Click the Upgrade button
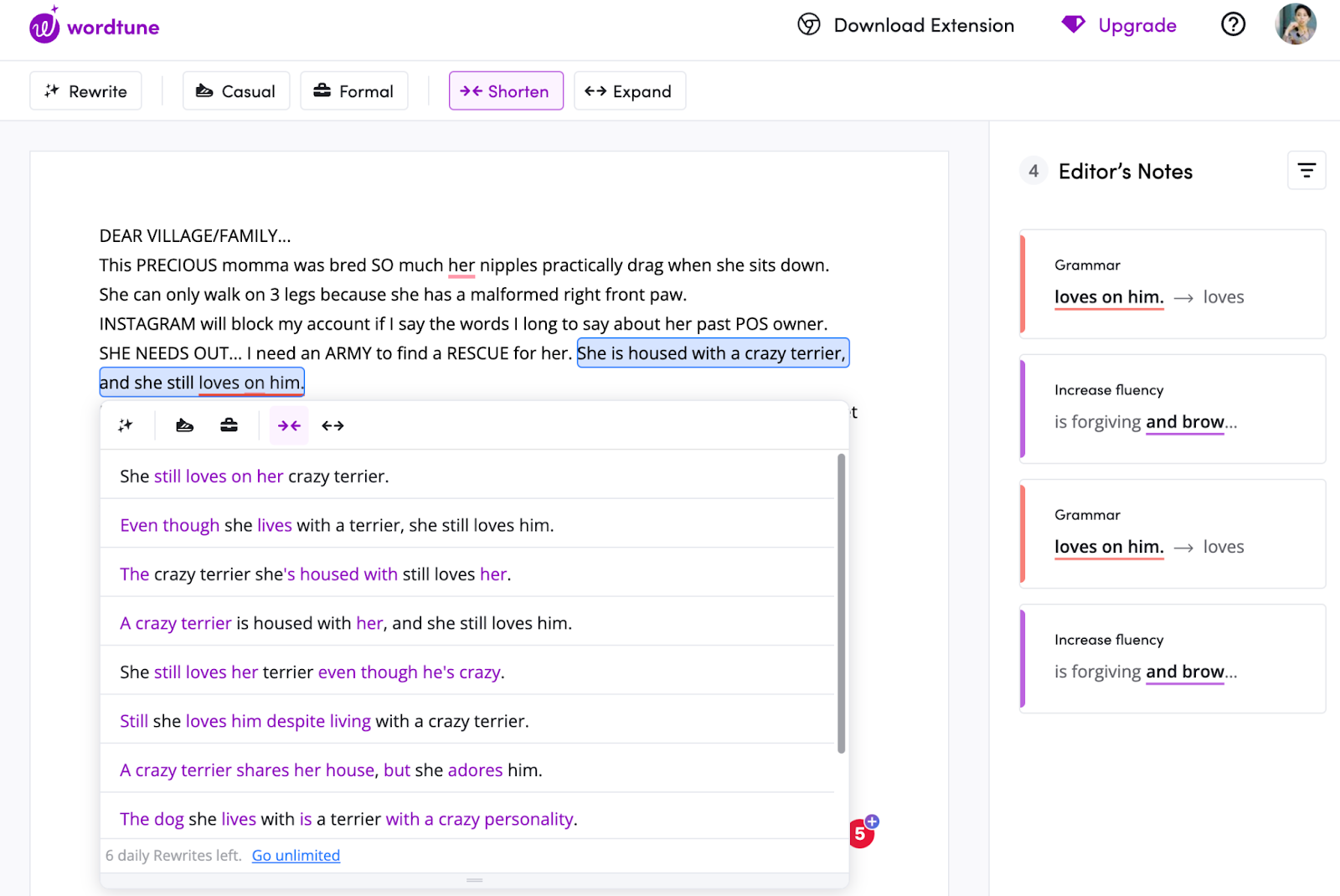1340x896 pixels. [x=1119, y=25]
